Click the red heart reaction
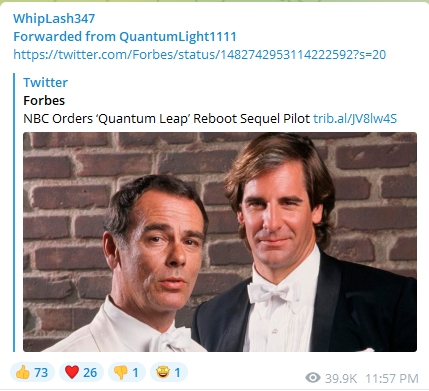 [81, 372]
